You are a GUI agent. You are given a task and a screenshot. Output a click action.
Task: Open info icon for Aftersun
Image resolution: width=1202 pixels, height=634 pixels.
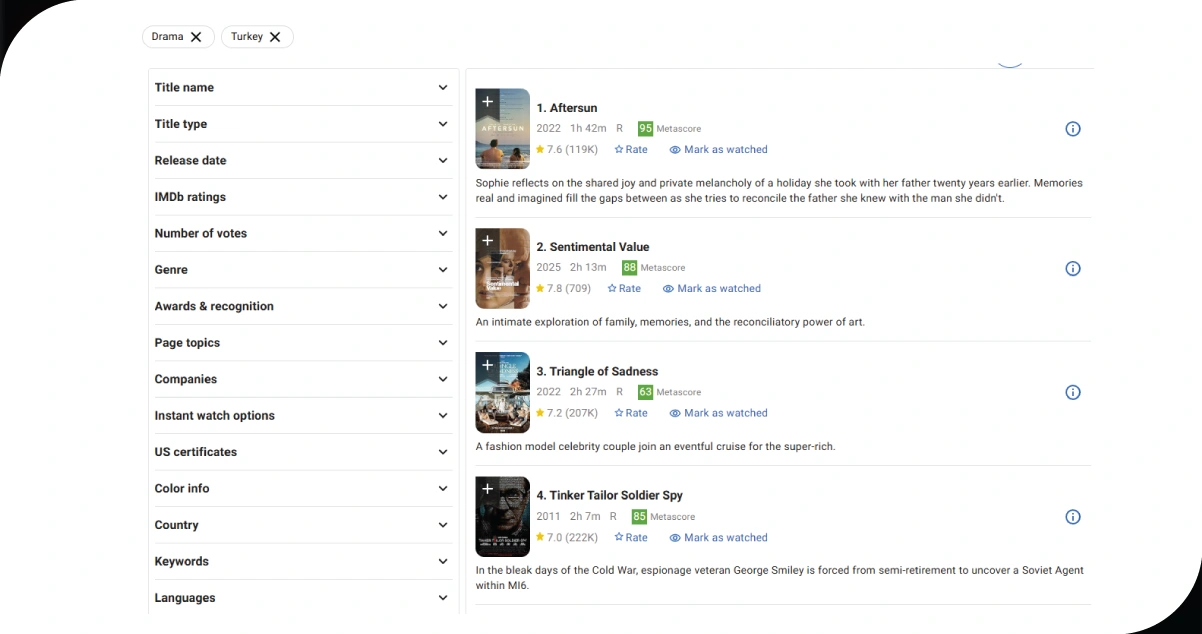click(x=1073, y=129)
